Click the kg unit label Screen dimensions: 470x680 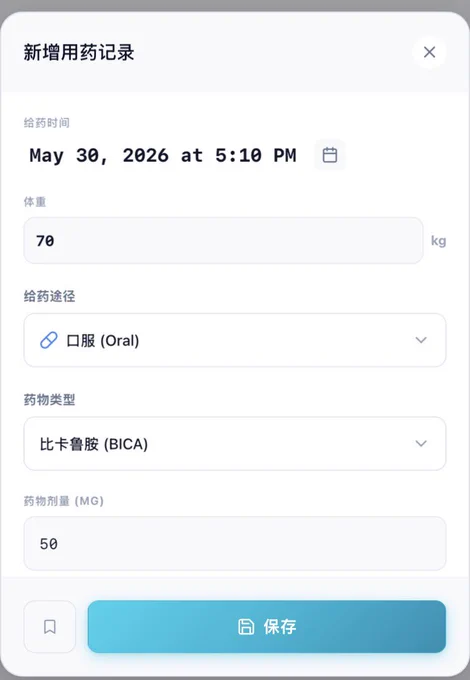point(438,241)
